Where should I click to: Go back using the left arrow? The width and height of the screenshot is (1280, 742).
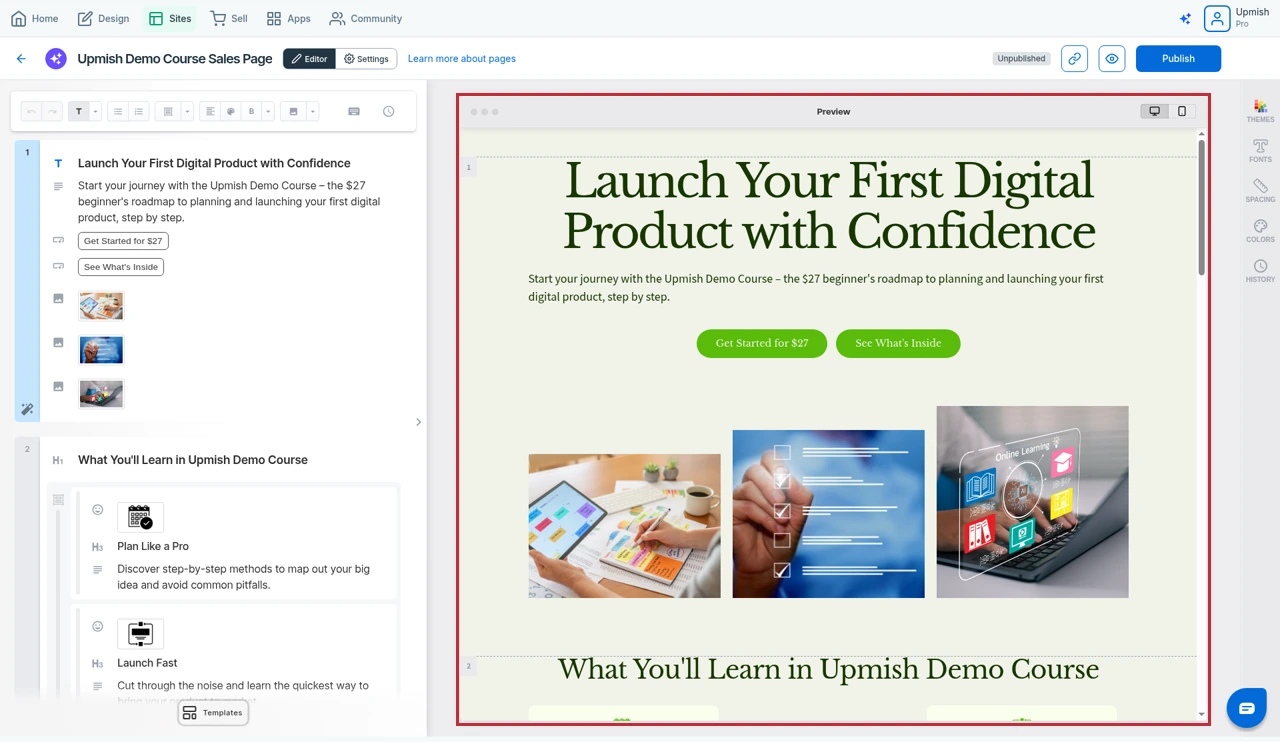tap(21, 59)
